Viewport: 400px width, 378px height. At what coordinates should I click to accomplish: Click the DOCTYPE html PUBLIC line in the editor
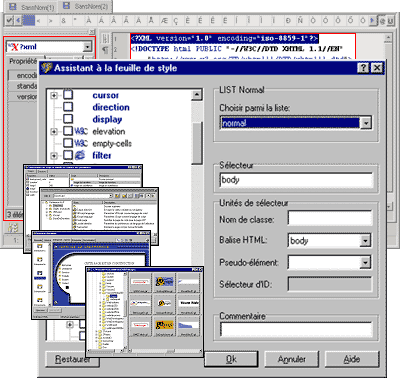(x=237, y=49)
